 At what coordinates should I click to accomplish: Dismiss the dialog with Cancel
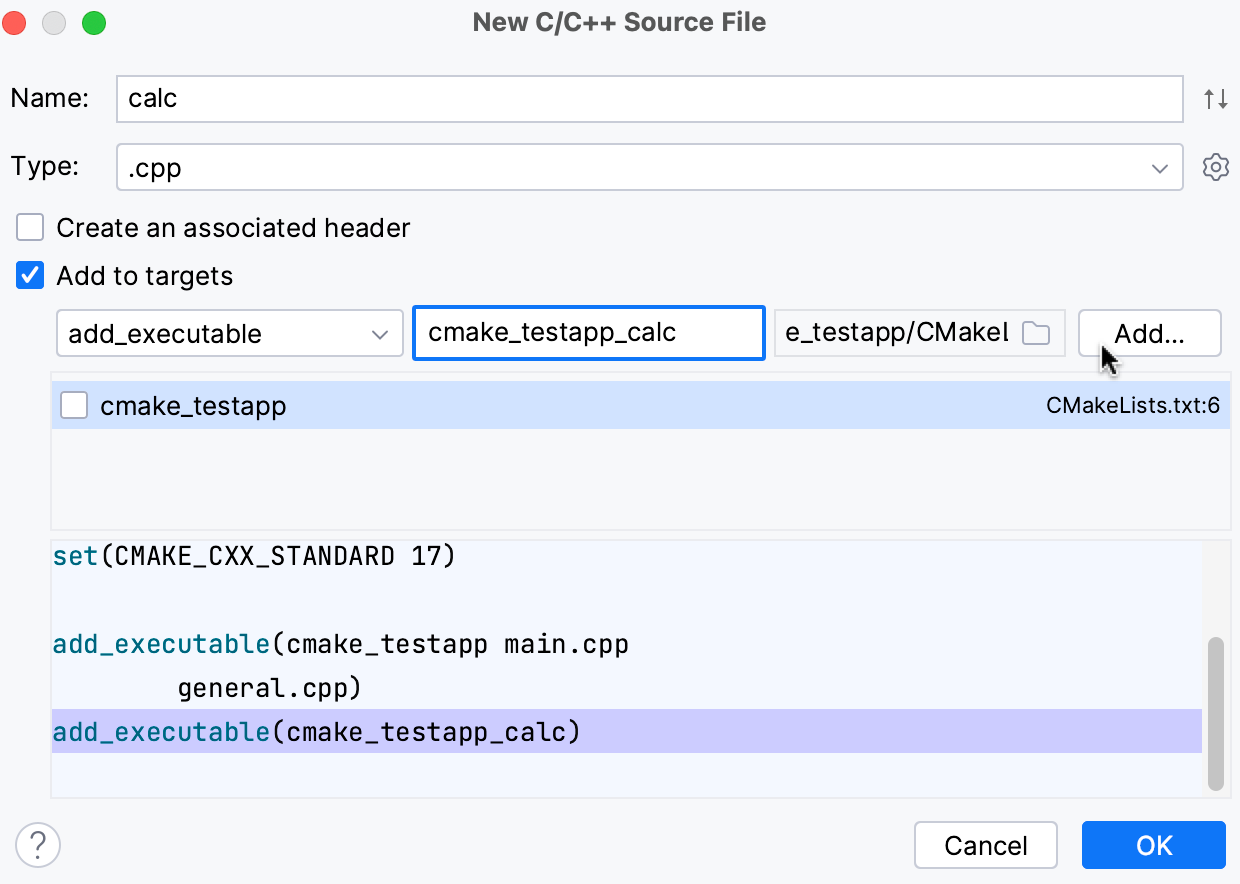985,845
